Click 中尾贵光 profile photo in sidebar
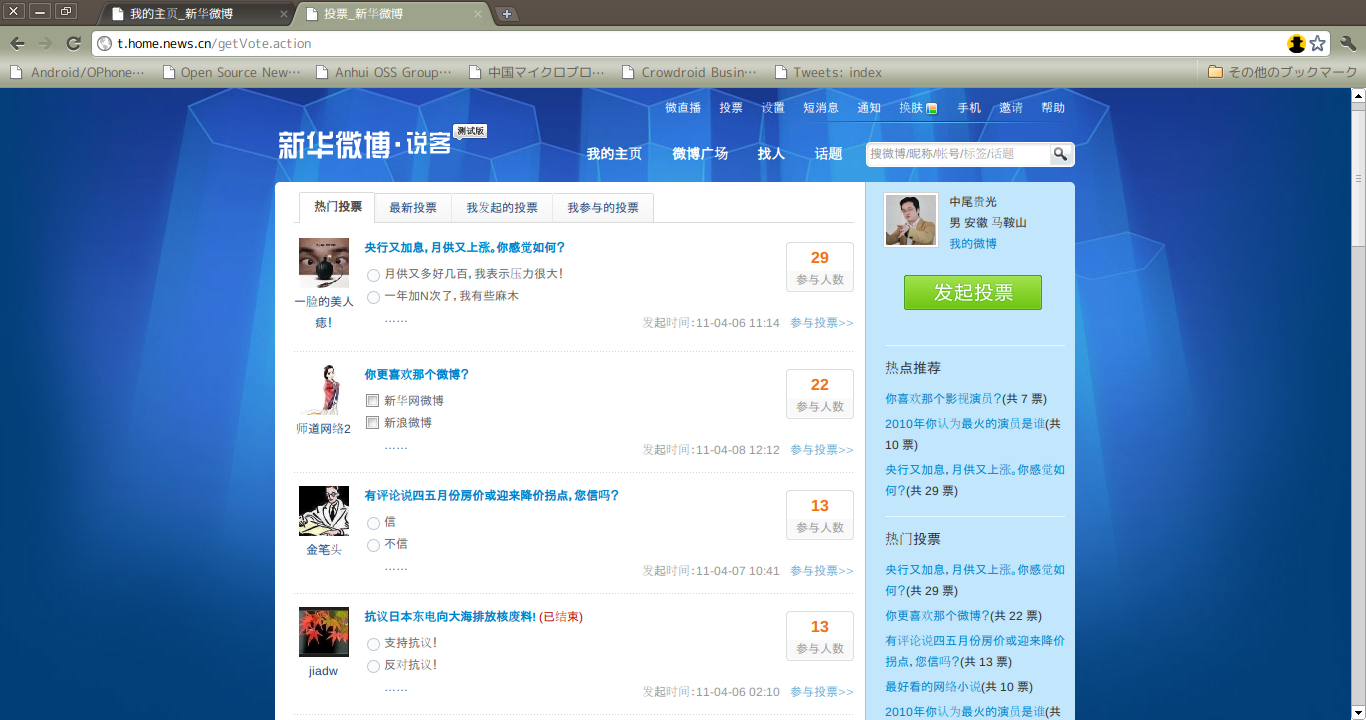Viewport: 1366px width, 720px height. [x=911, y=220]
